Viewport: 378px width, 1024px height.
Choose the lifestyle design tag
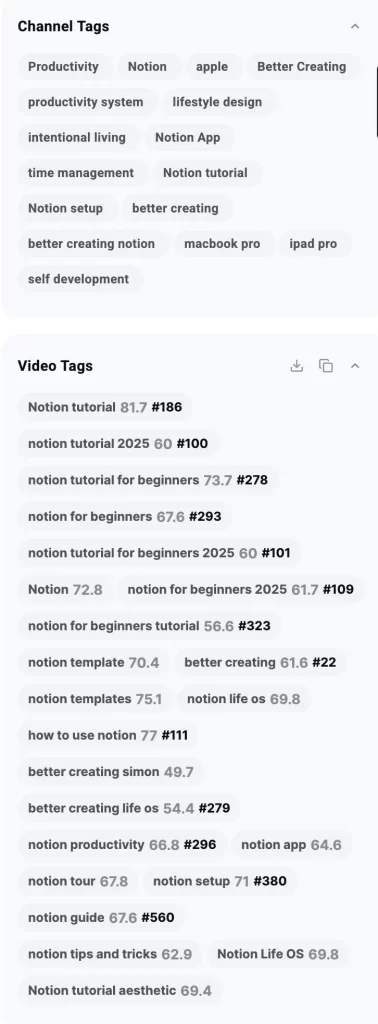point(217,102)
